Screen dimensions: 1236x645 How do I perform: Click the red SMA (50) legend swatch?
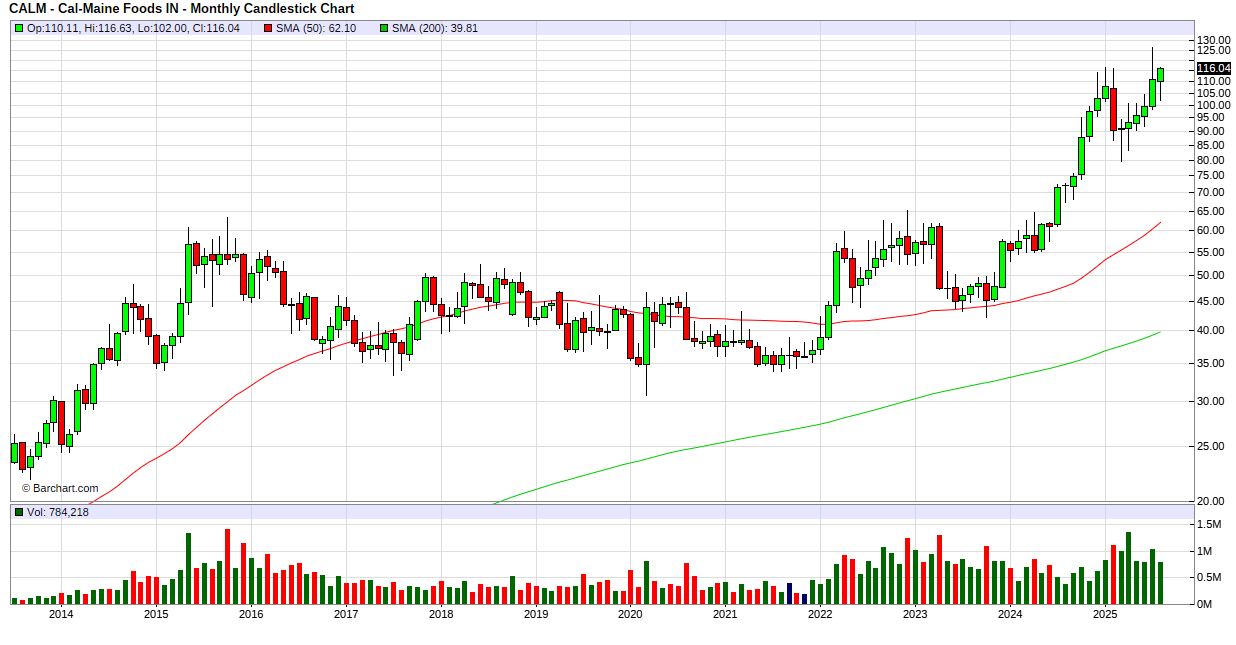tap(268, 28)
